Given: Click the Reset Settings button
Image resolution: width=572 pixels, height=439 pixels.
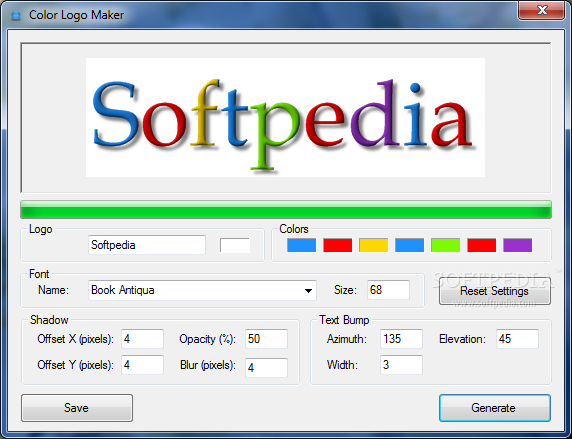Looking at the screenshot, I should 495,291.
